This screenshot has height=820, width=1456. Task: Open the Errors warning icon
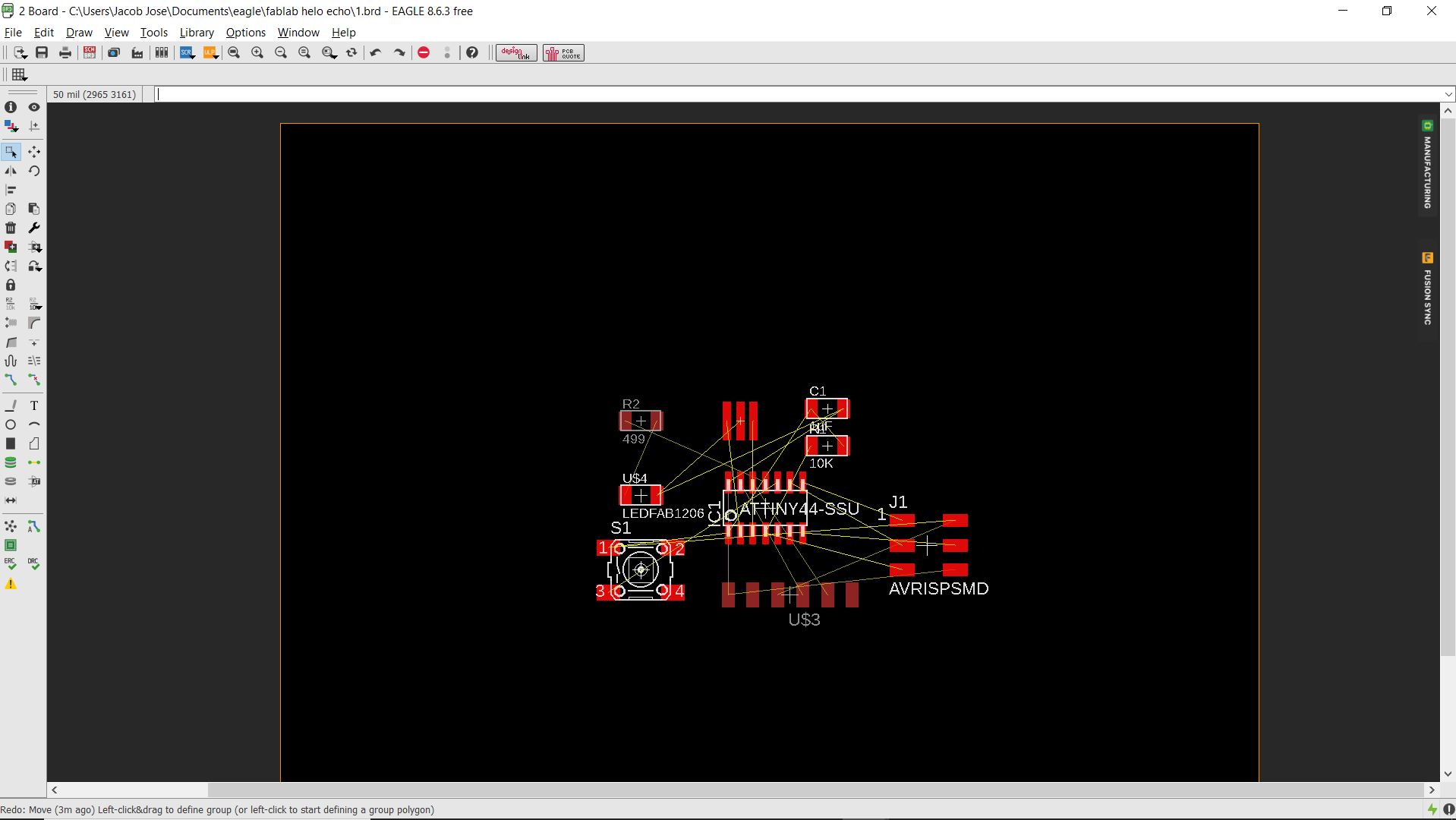tap(11, 584)
